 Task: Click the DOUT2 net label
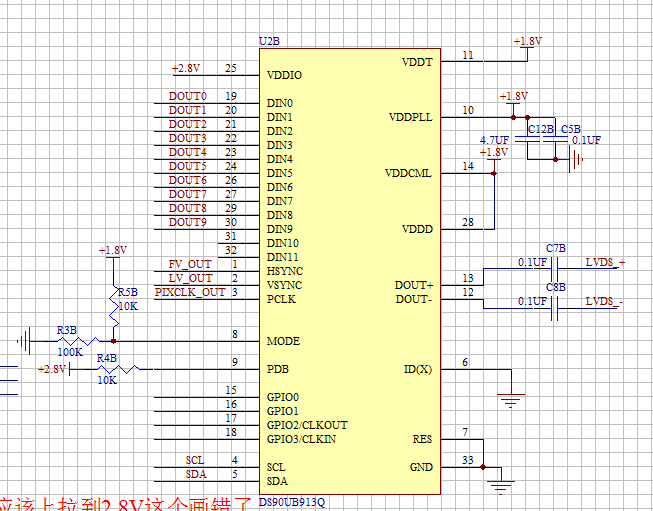pos(187,124)
